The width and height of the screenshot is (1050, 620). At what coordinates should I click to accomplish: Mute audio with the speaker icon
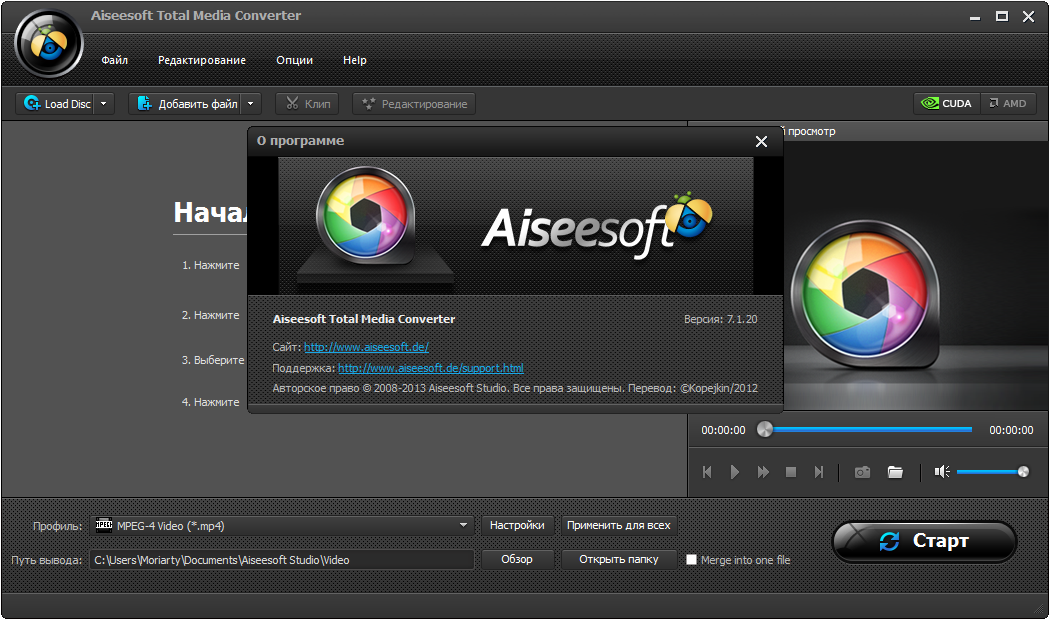click(941, 472)
